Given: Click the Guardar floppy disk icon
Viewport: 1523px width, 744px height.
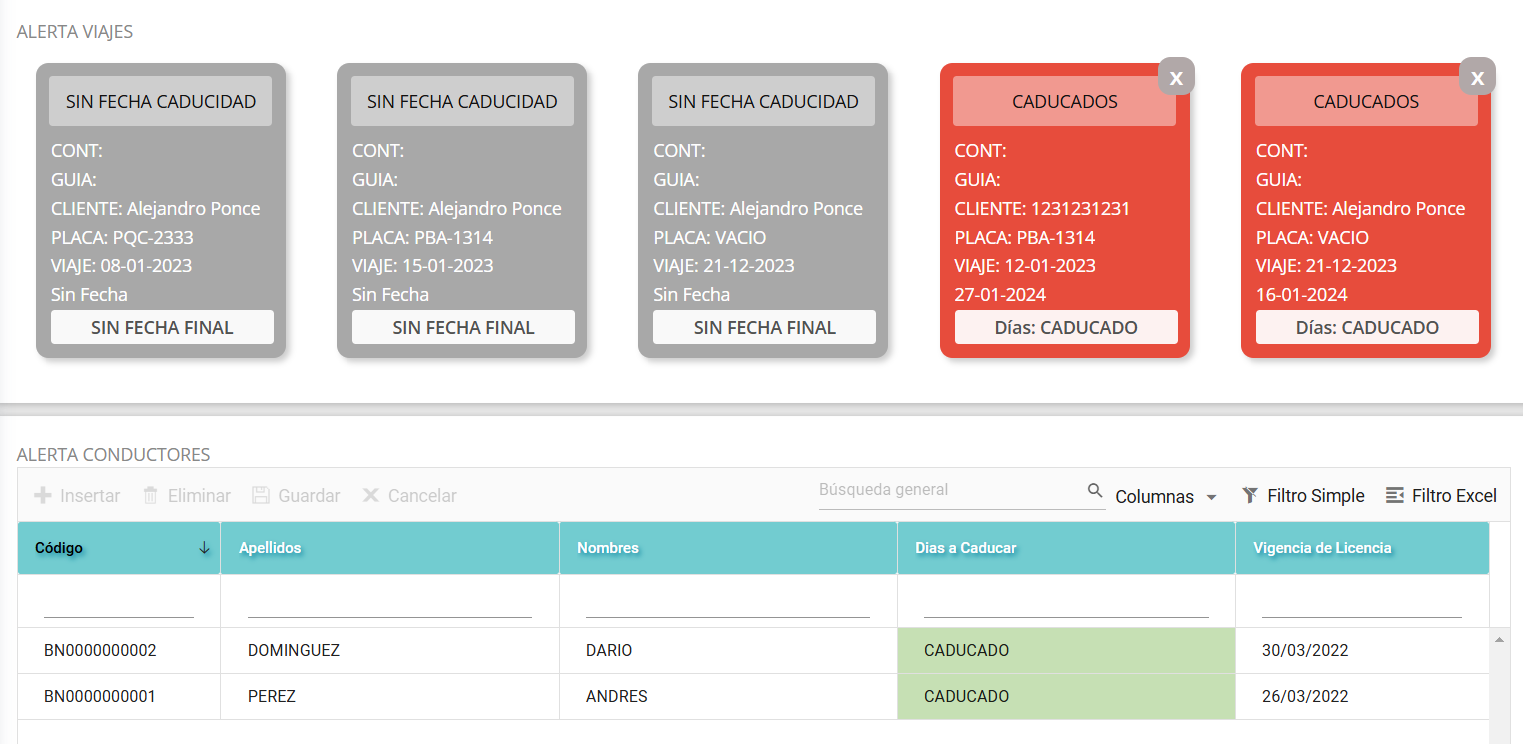Looking at the screenshot, I should (x=261, y=496).
